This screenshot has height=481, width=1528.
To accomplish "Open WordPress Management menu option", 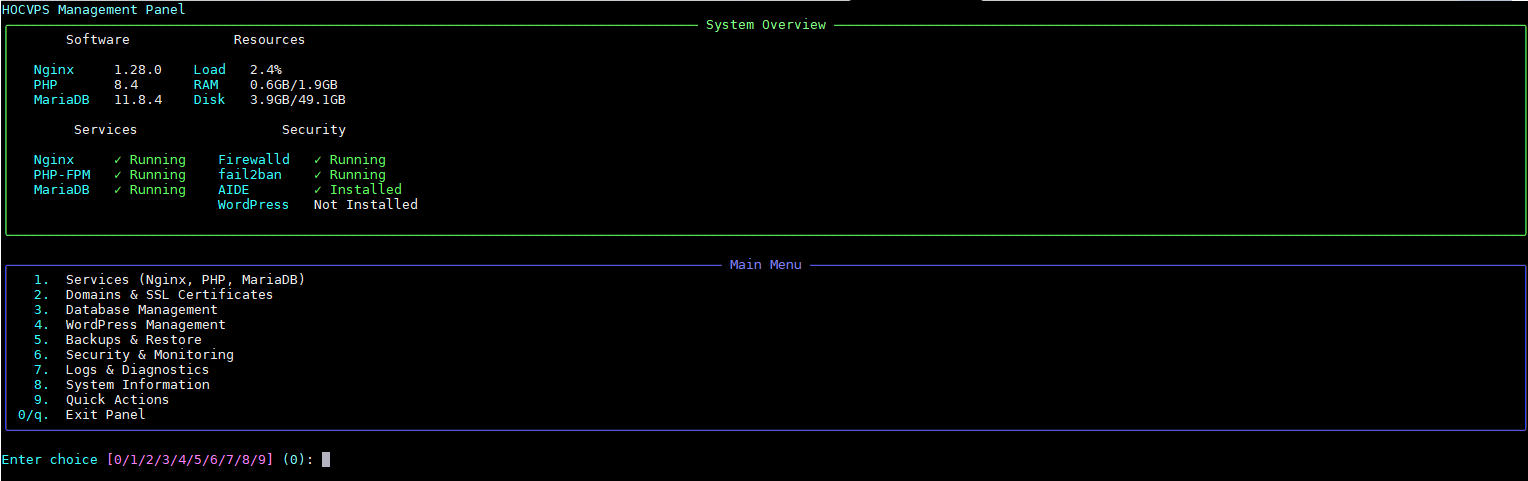I will 145,325.
